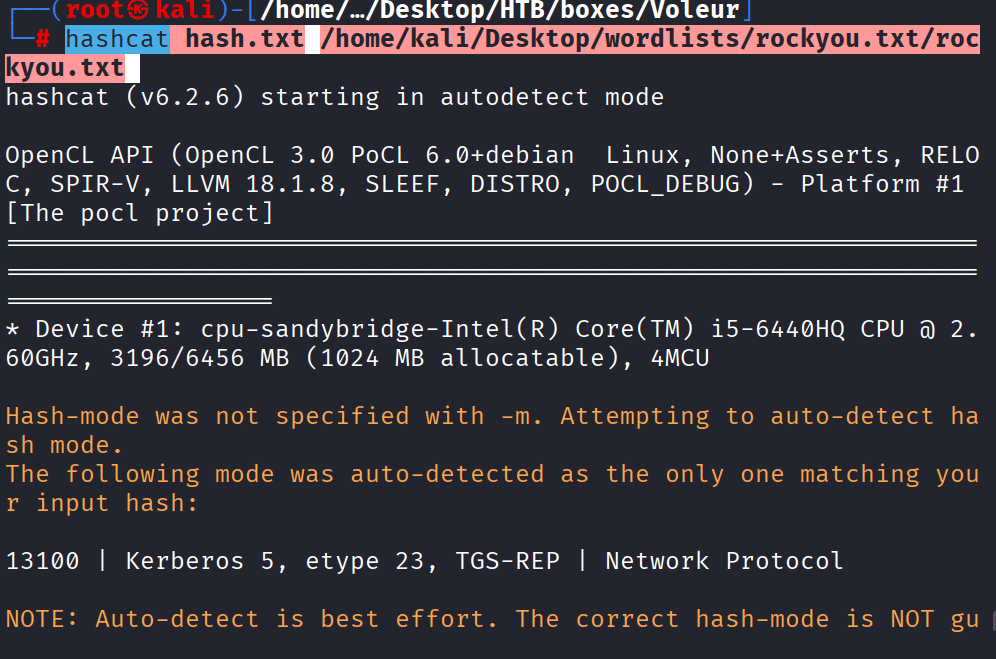The width and height of the screenshot is (996, 659).
Task: Click the '* Device #1' entry
Action: [x=94, y=329]
